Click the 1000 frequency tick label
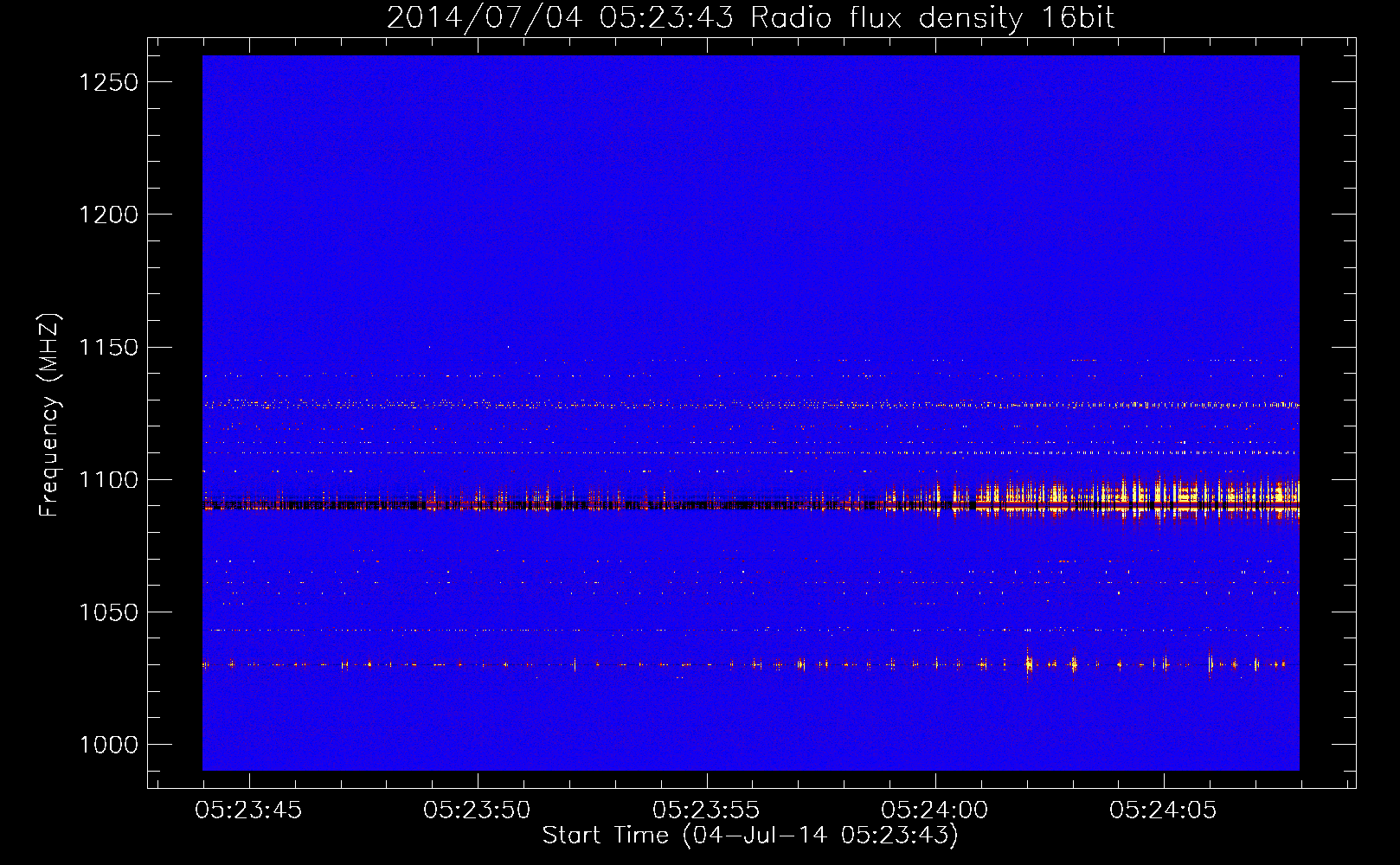 click(x=108, y=745)
